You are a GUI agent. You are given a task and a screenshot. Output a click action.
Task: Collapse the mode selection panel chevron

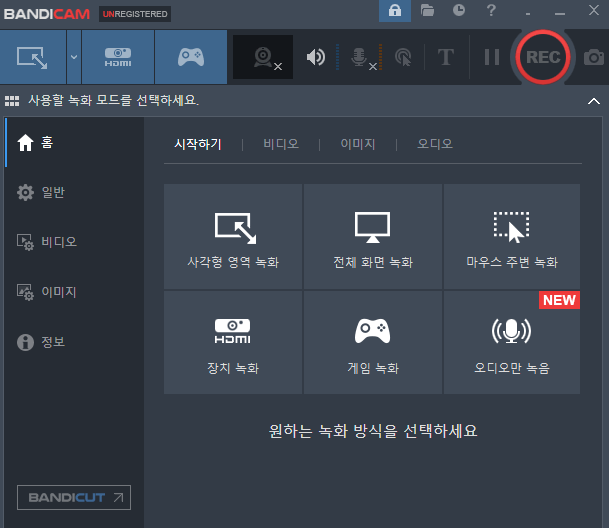click(x=594, y=101)
